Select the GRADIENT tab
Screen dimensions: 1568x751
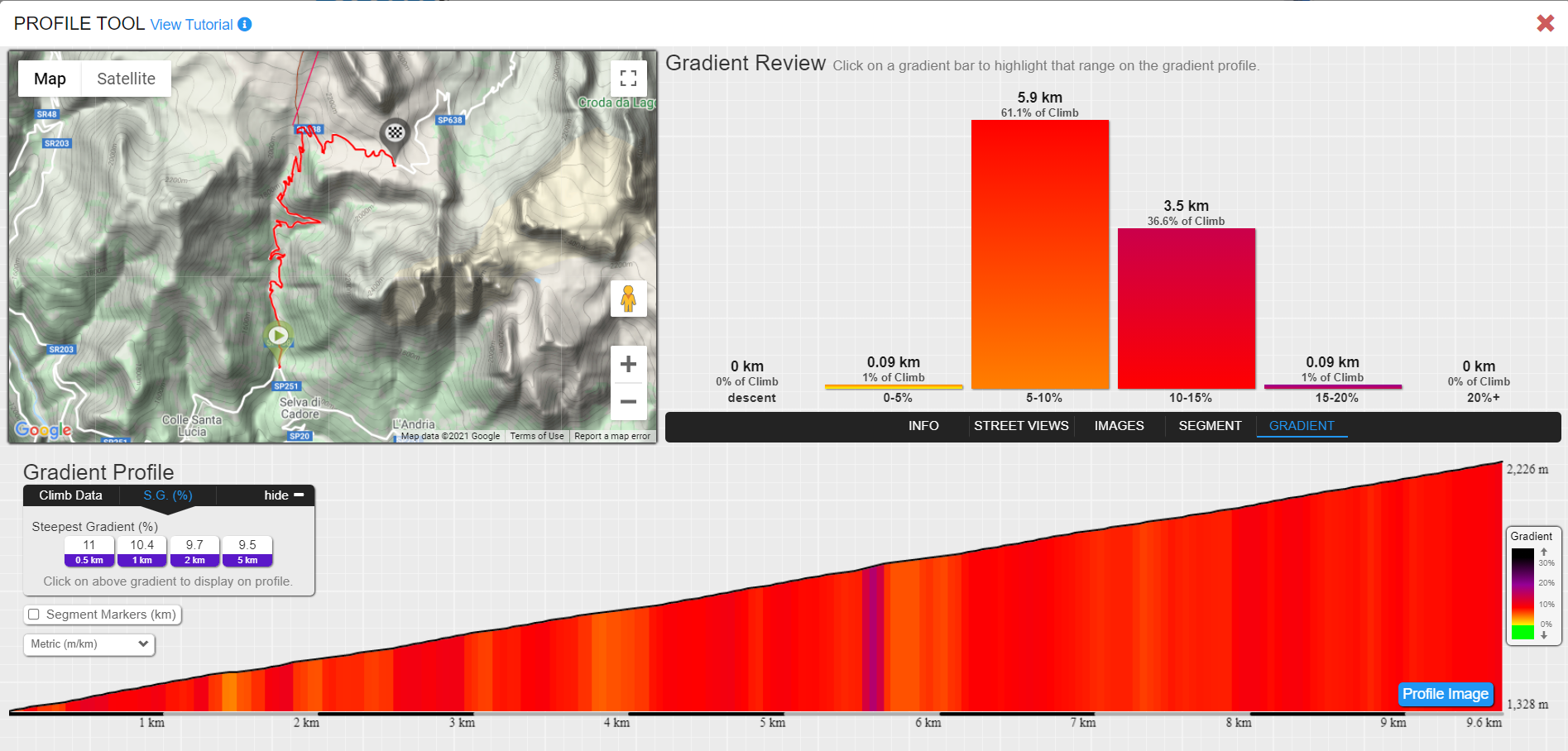(x=1302, y=426)
